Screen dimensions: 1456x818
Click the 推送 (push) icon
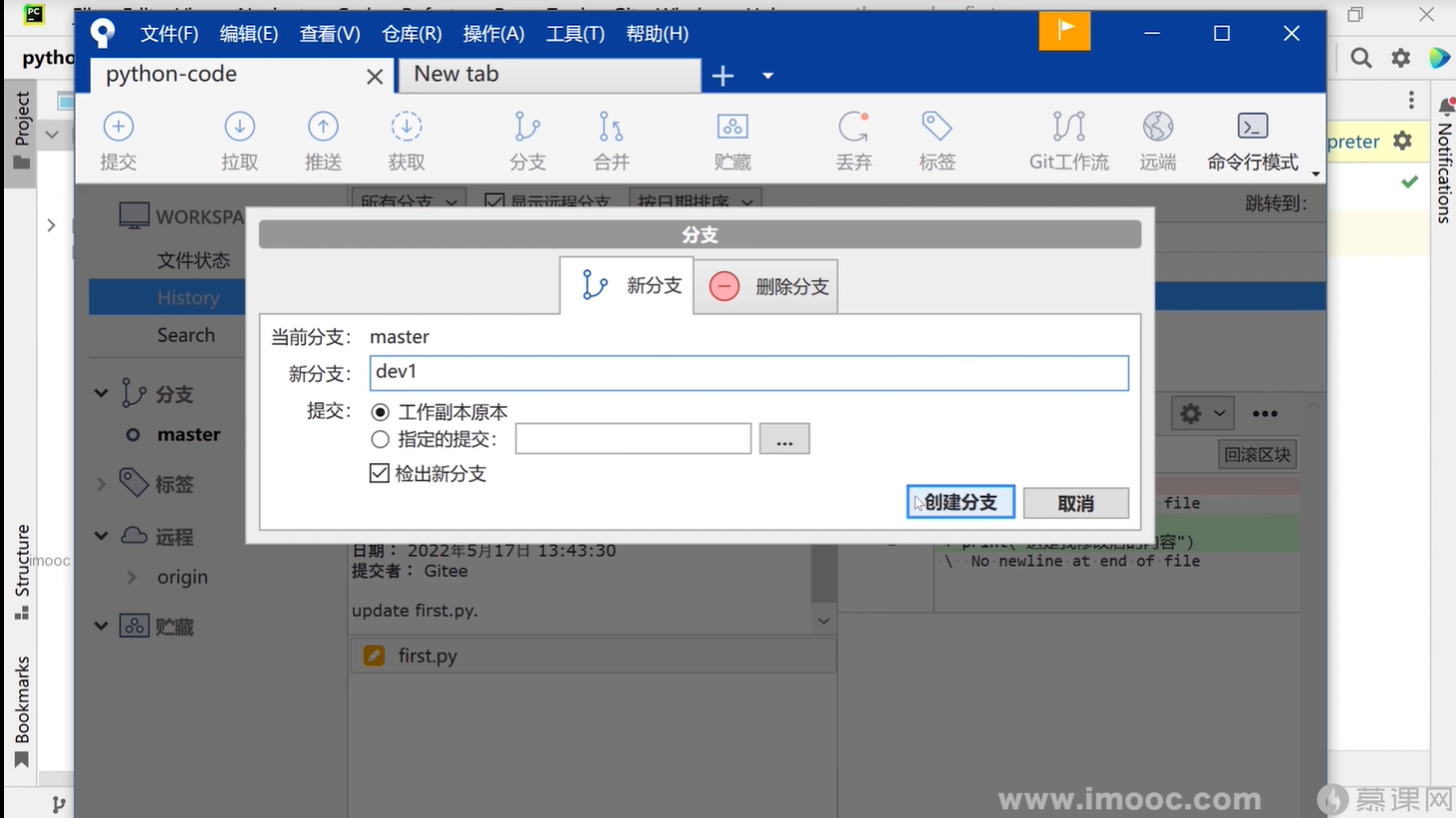click(x=323, y=139)
